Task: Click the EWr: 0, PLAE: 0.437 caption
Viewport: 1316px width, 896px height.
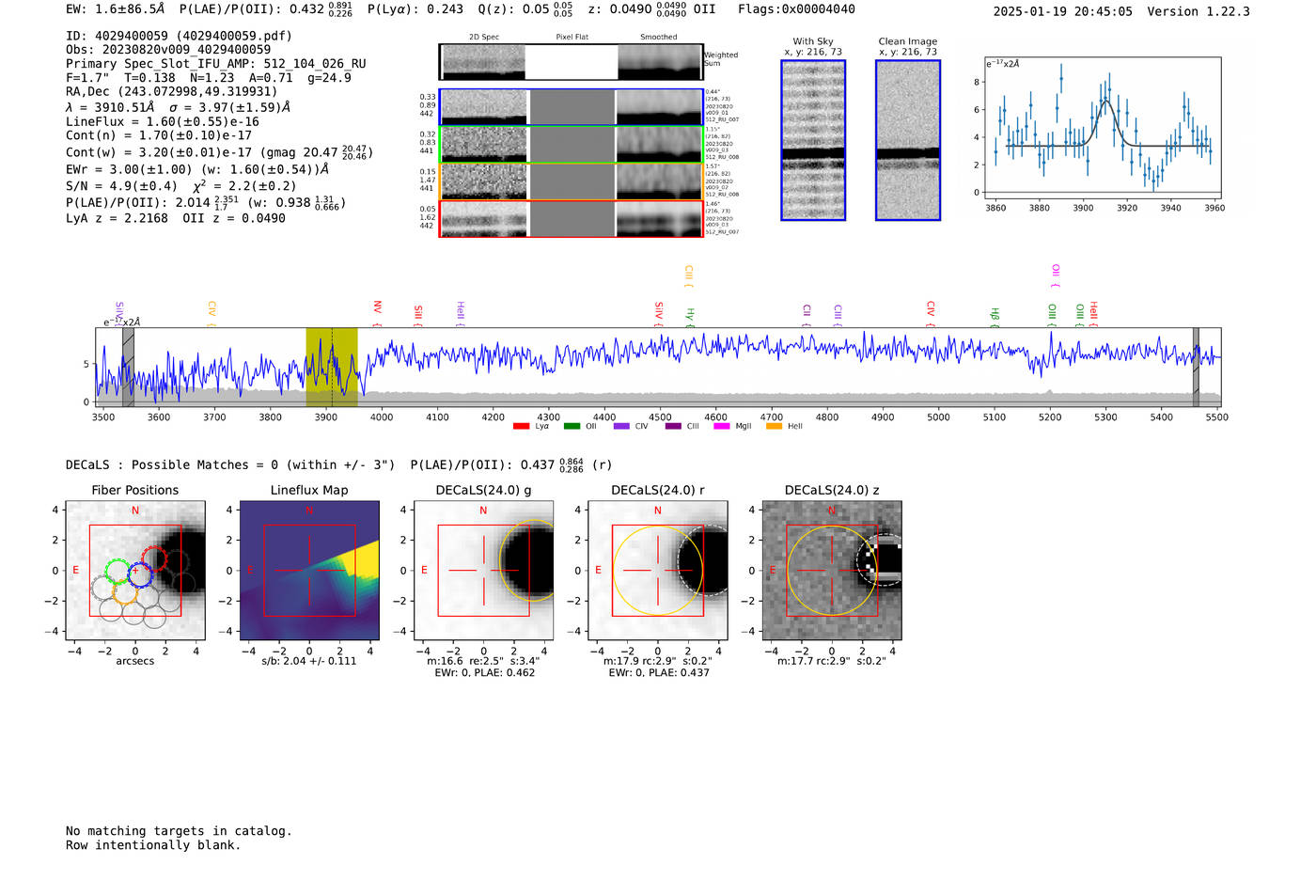Action: pyautogui.click(x=659, y=672)
